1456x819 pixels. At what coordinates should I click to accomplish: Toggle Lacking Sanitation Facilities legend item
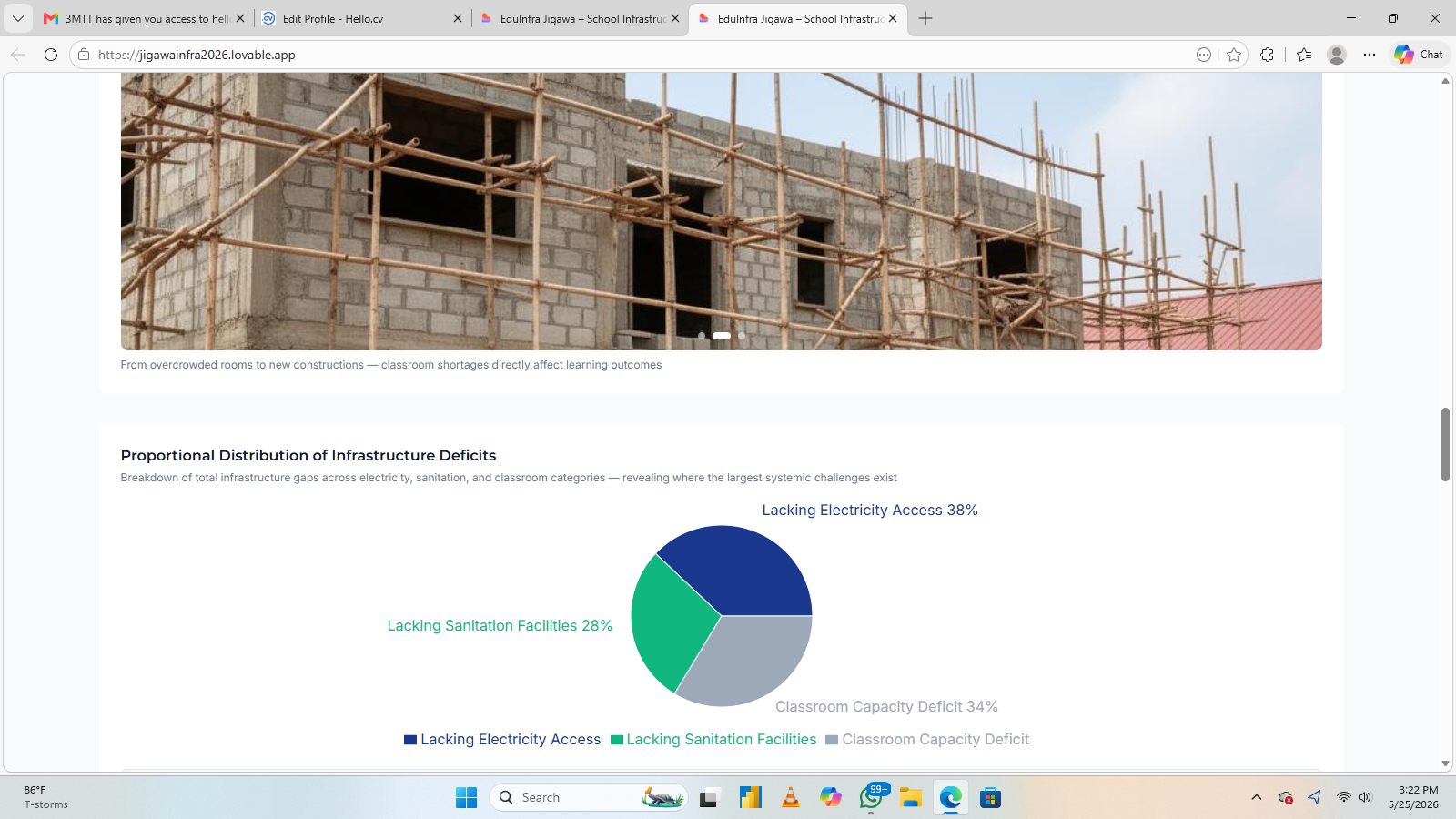[x=713, y=740]
